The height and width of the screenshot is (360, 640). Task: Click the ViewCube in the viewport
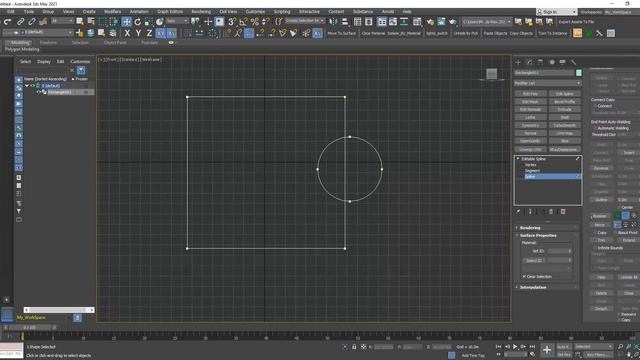tap(492, 74)
